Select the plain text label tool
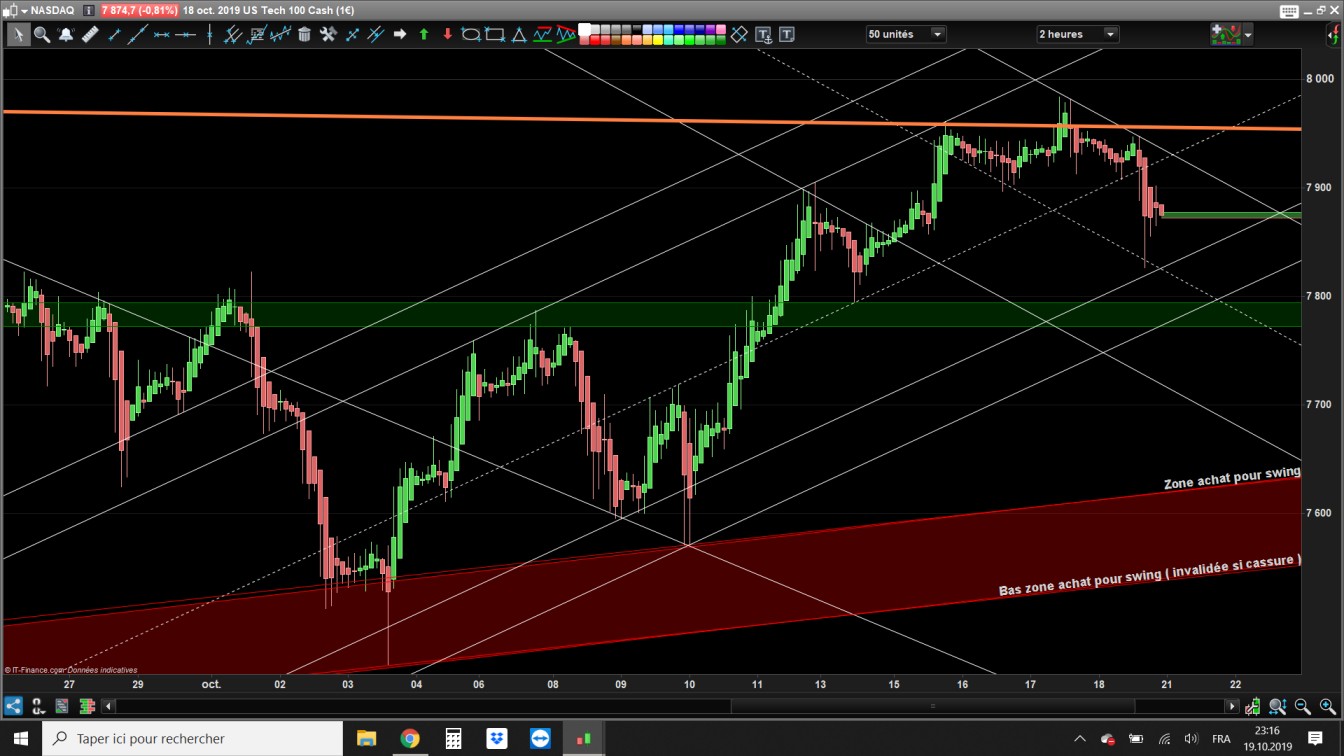1344x756 pixels. pyautogui.click(x=787, y=34)
